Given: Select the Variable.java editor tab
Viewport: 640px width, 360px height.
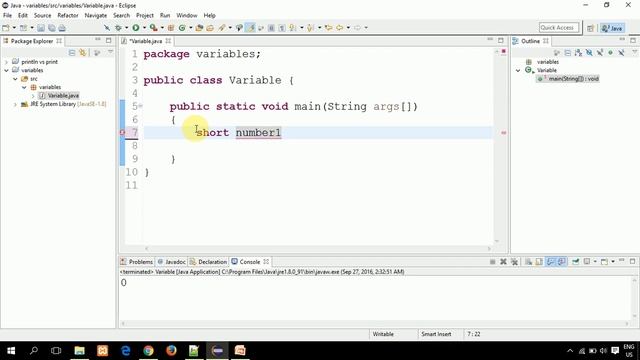Looking at the screenshot, I should pyautogui.click(x=146, y=41).
